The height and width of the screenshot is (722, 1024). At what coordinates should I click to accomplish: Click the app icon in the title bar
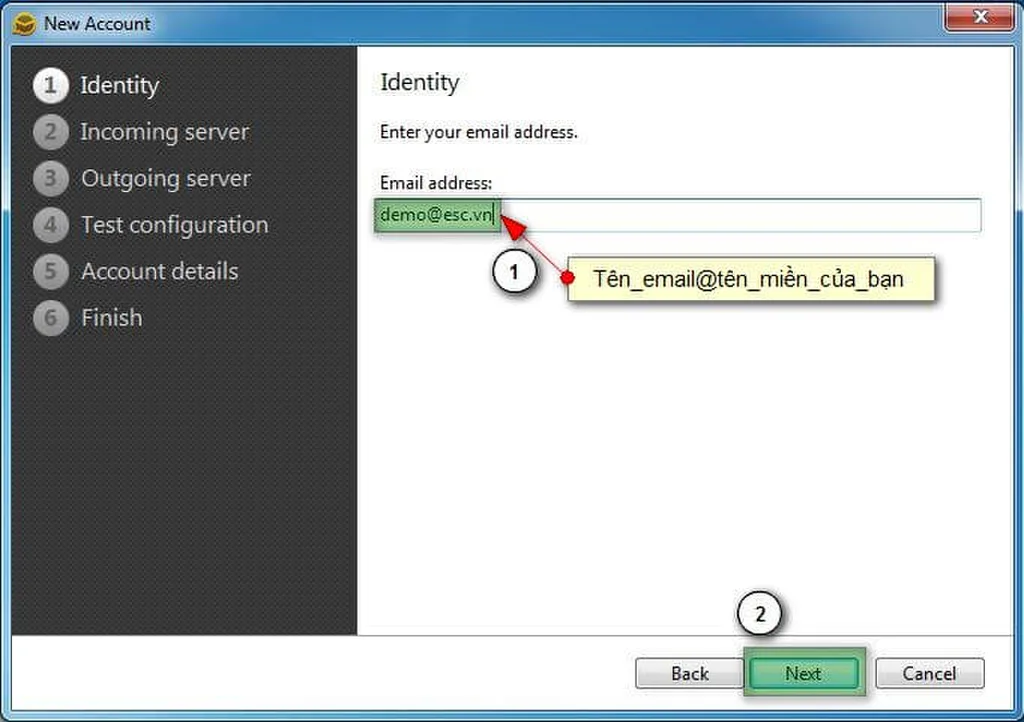[x=24, y=24]
